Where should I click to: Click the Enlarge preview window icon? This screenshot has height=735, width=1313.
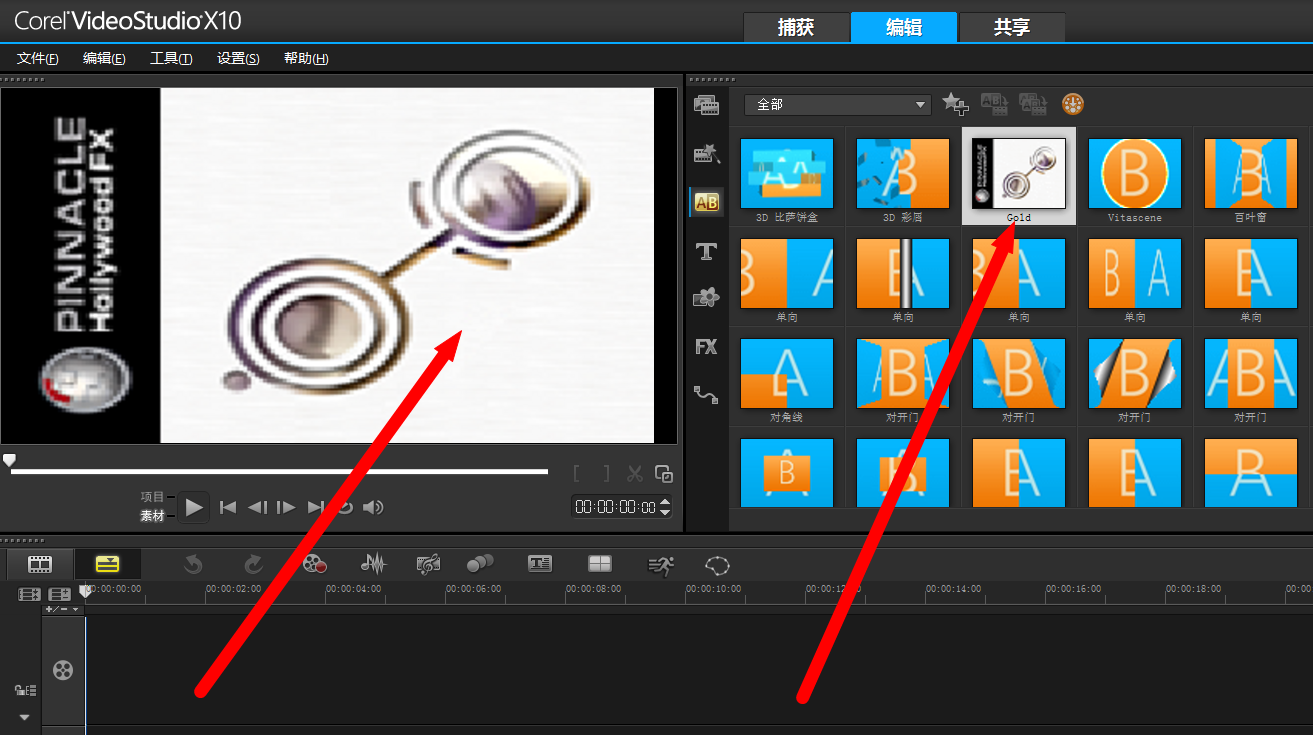point(664,474)
